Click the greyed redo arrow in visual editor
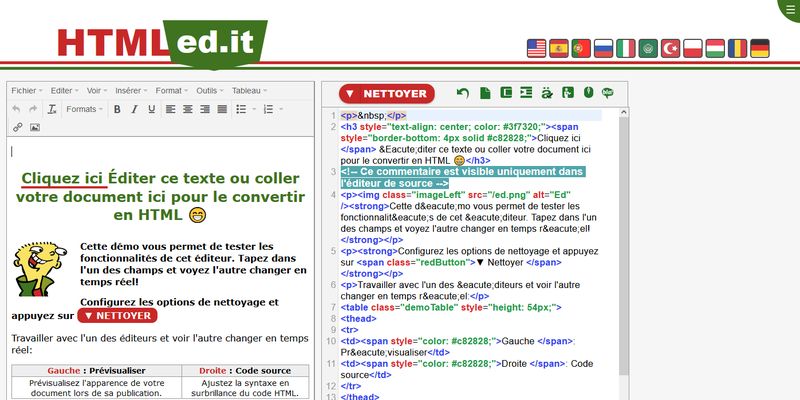Image resolution: width=800 pixels, height=400 pixels. coord(33,109)
